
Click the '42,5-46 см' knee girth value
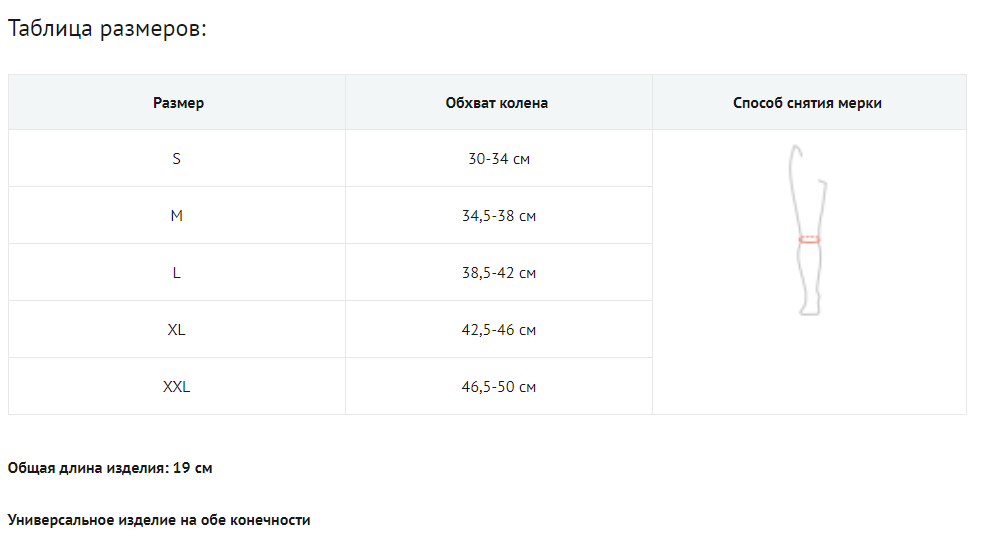pyautogui.click(x=498, y=330)
